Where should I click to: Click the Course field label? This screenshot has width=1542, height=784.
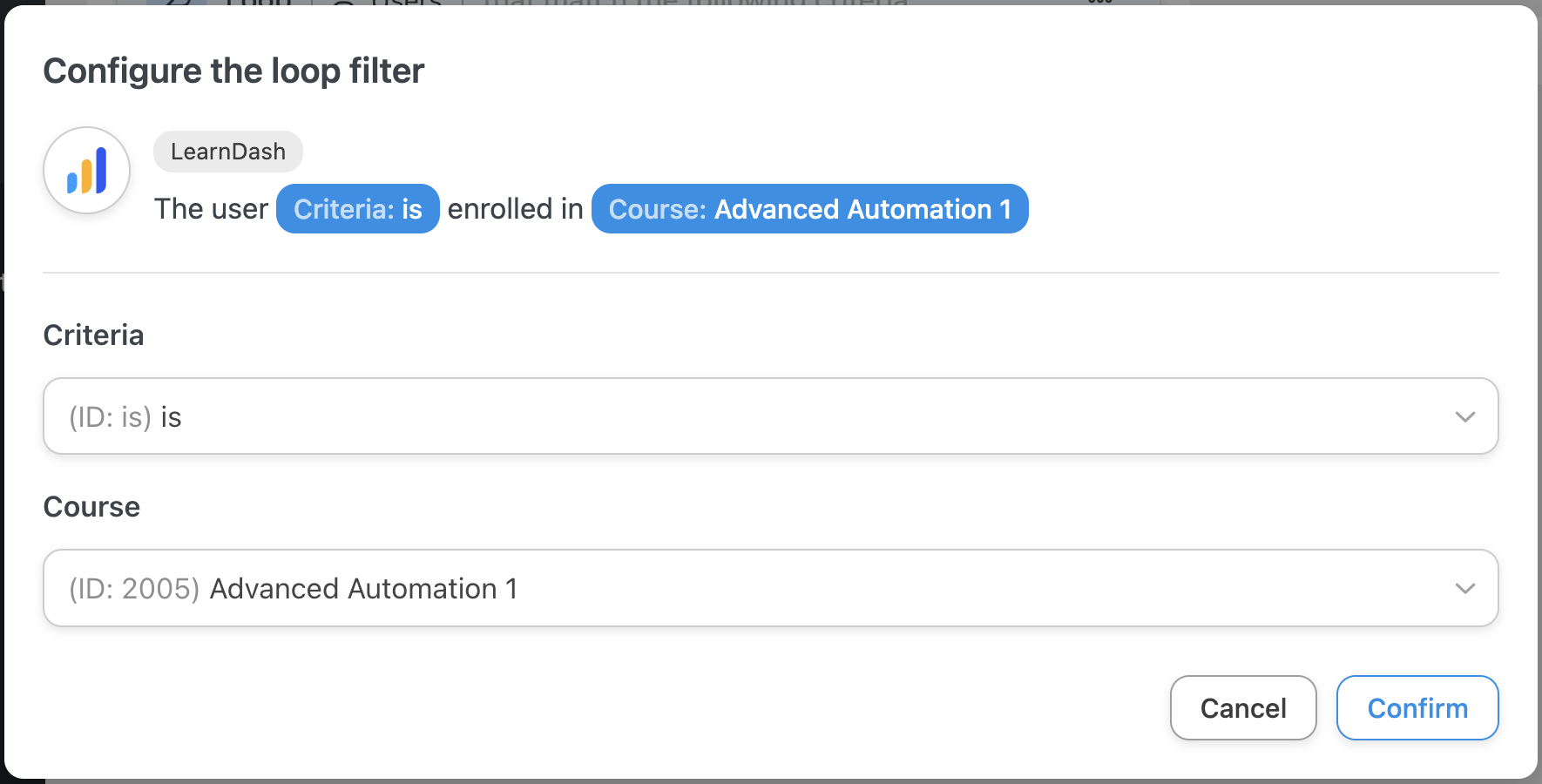[91, 507]
